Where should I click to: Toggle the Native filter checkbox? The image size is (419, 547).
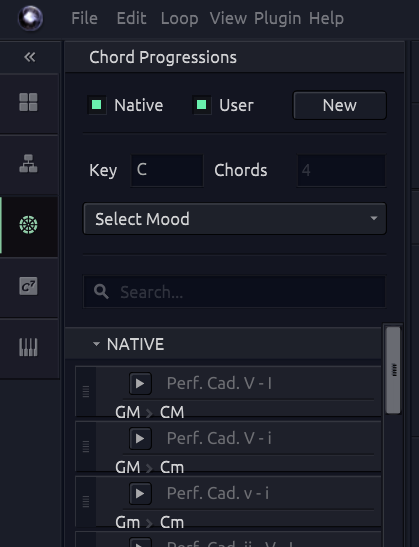click(x=97, y=105)
